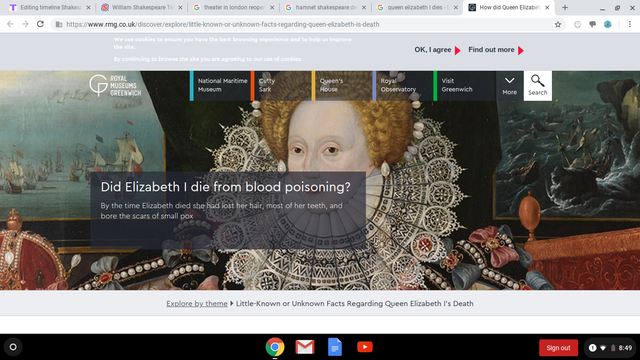Open Google Docs from the shelf

click(335, 347)
